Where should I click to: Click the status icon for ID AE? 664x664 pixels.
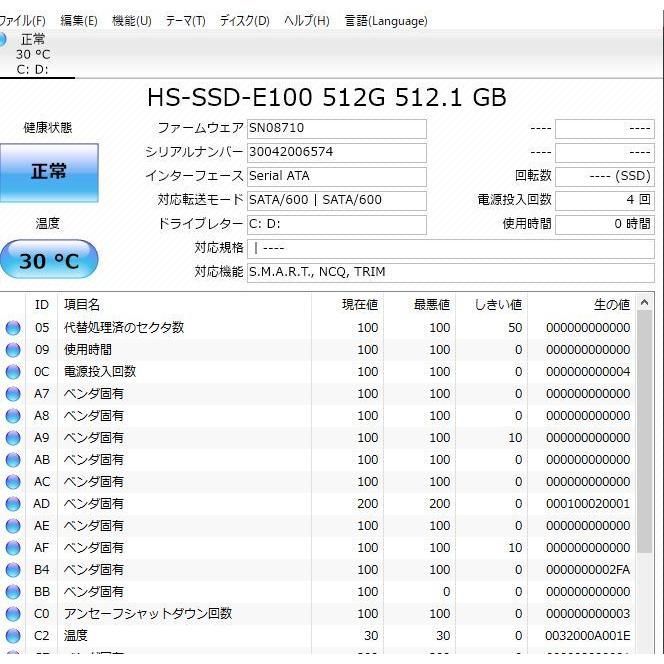click(x=13, y=526)
